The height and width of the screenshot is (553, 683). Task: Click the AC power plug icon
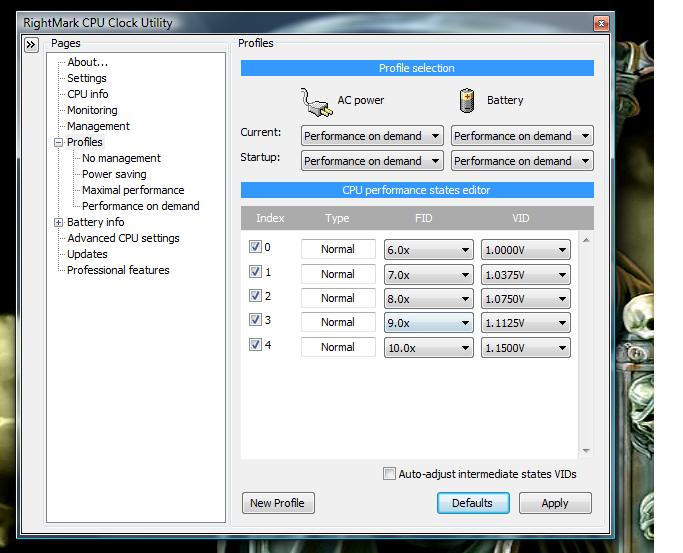(x=317, y=102)
